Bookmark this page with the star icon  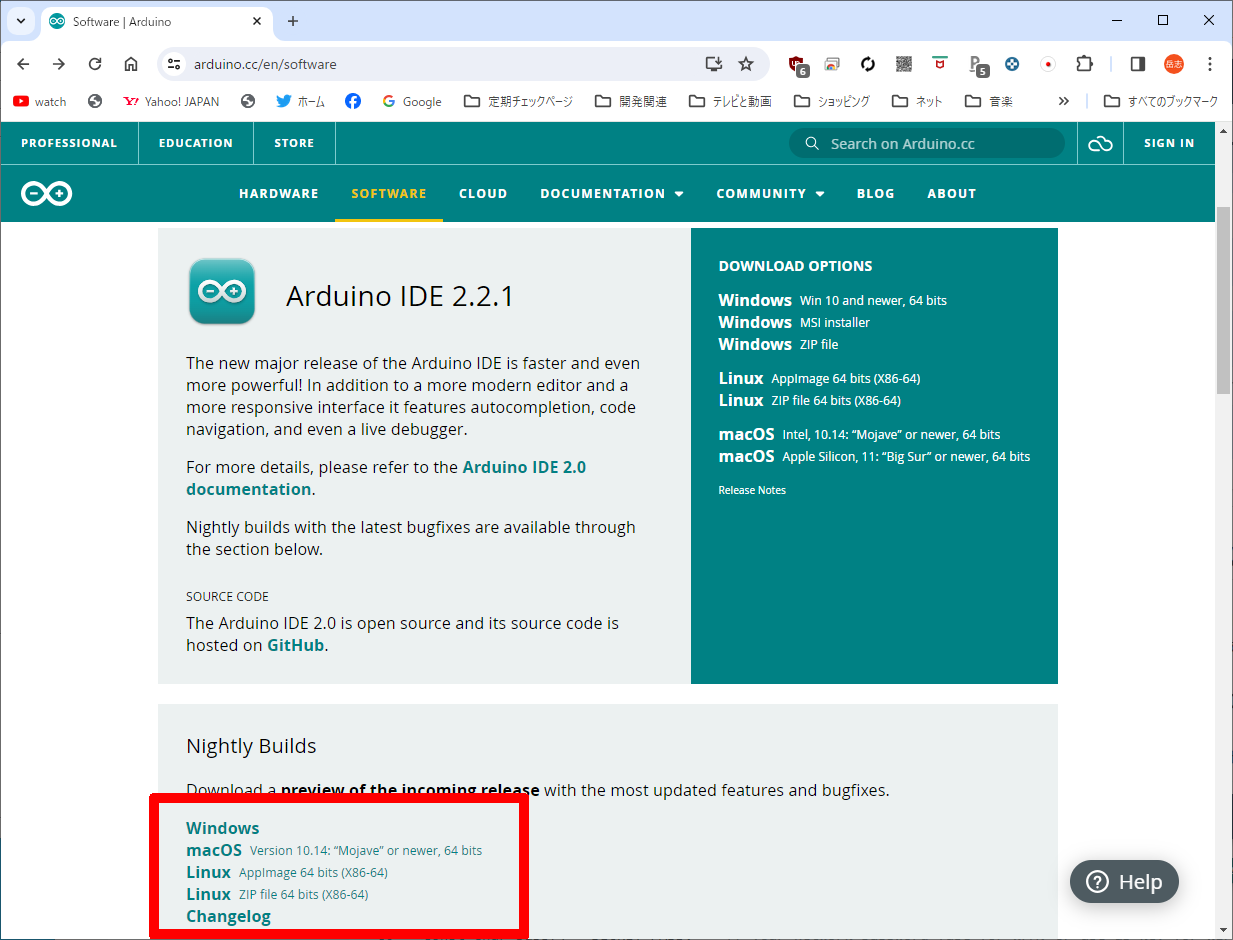[746, 64]
